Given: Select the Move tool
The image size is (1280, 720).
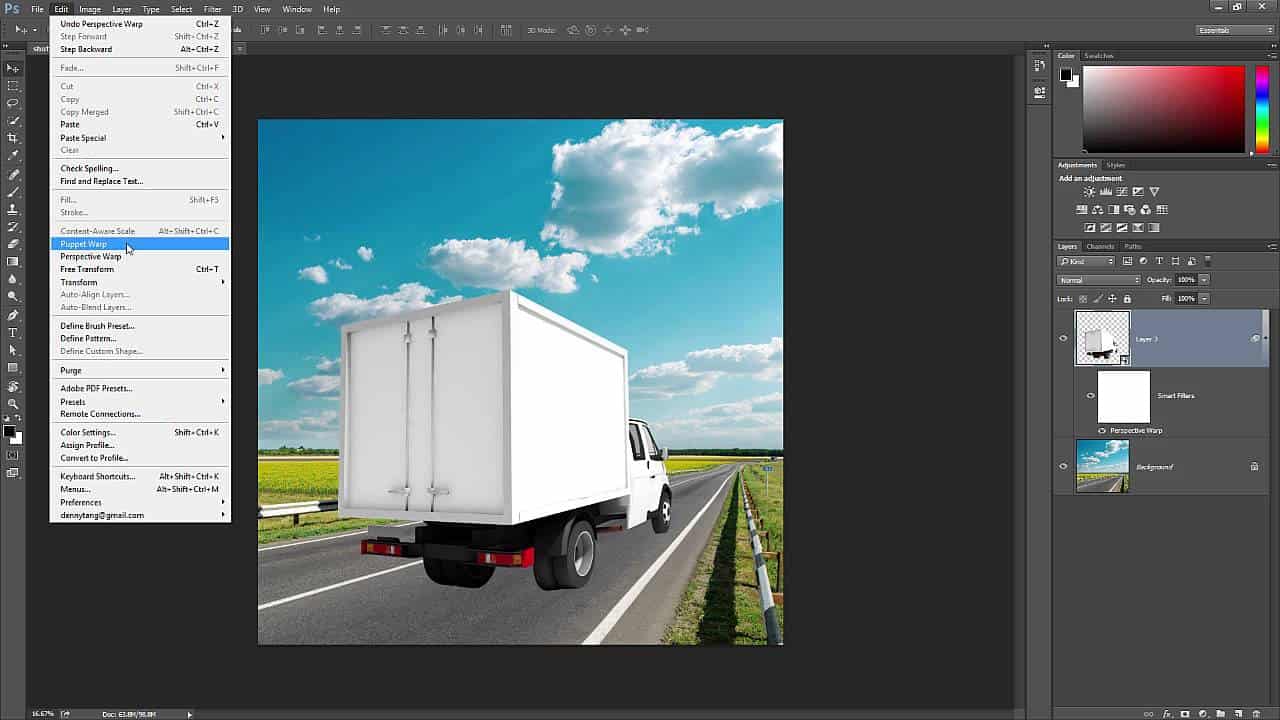Looking at the screenshot, I should 13,68.
